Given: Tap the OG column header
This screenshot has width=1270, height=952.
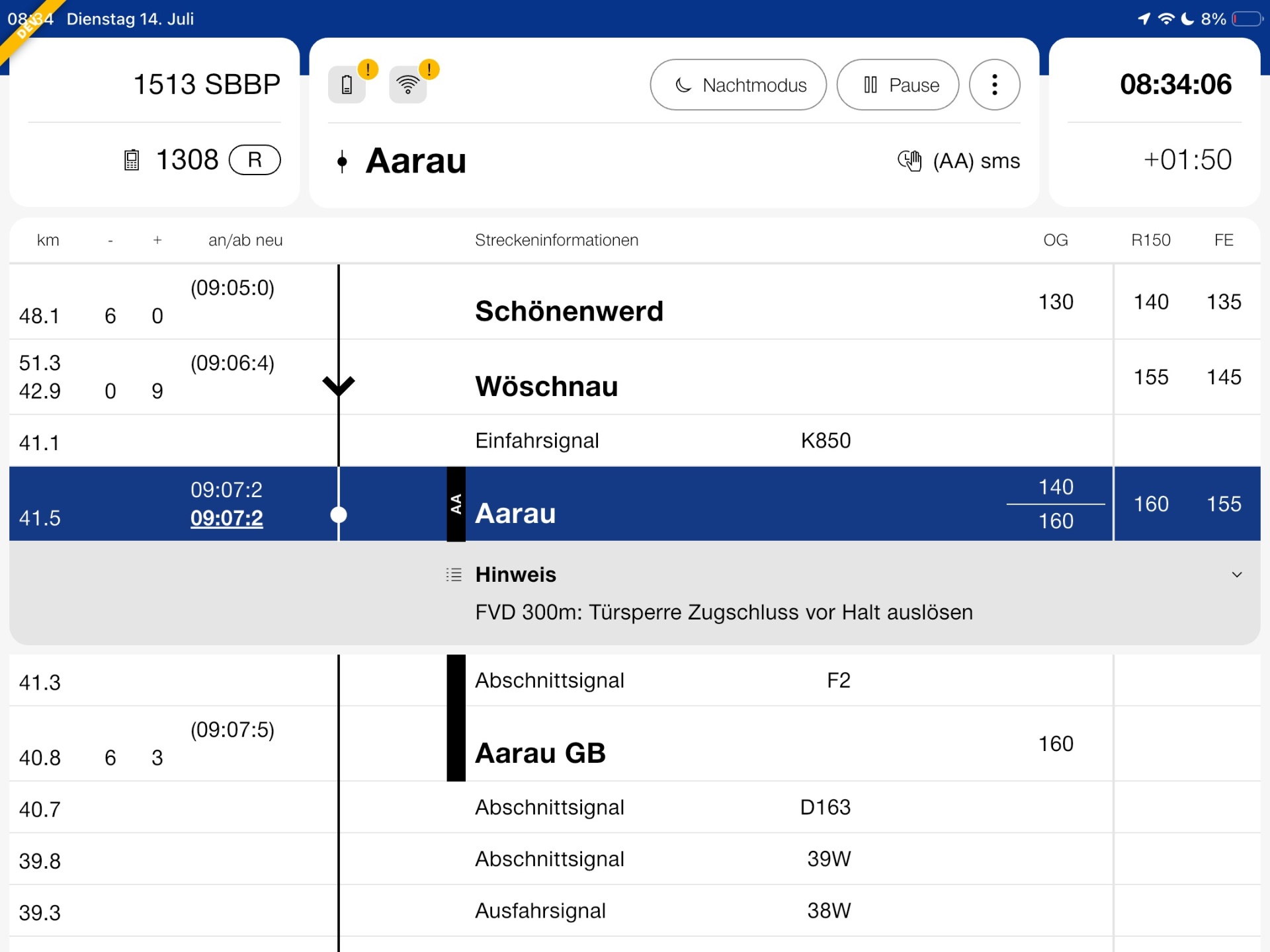Looking at the screenshot, I should tap(1056, 240).
